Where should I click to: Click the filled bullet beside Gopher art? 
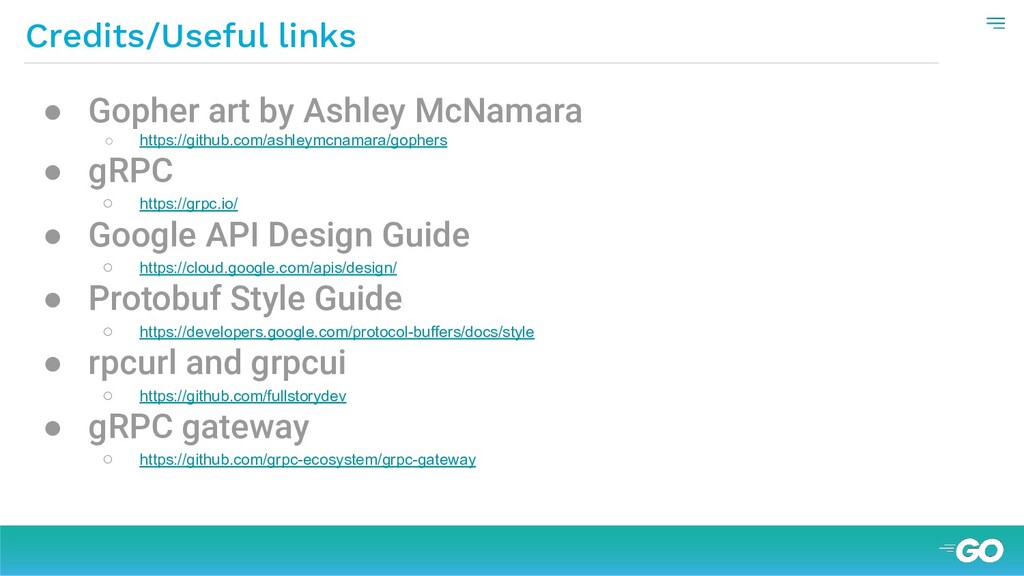pos(54,112)
